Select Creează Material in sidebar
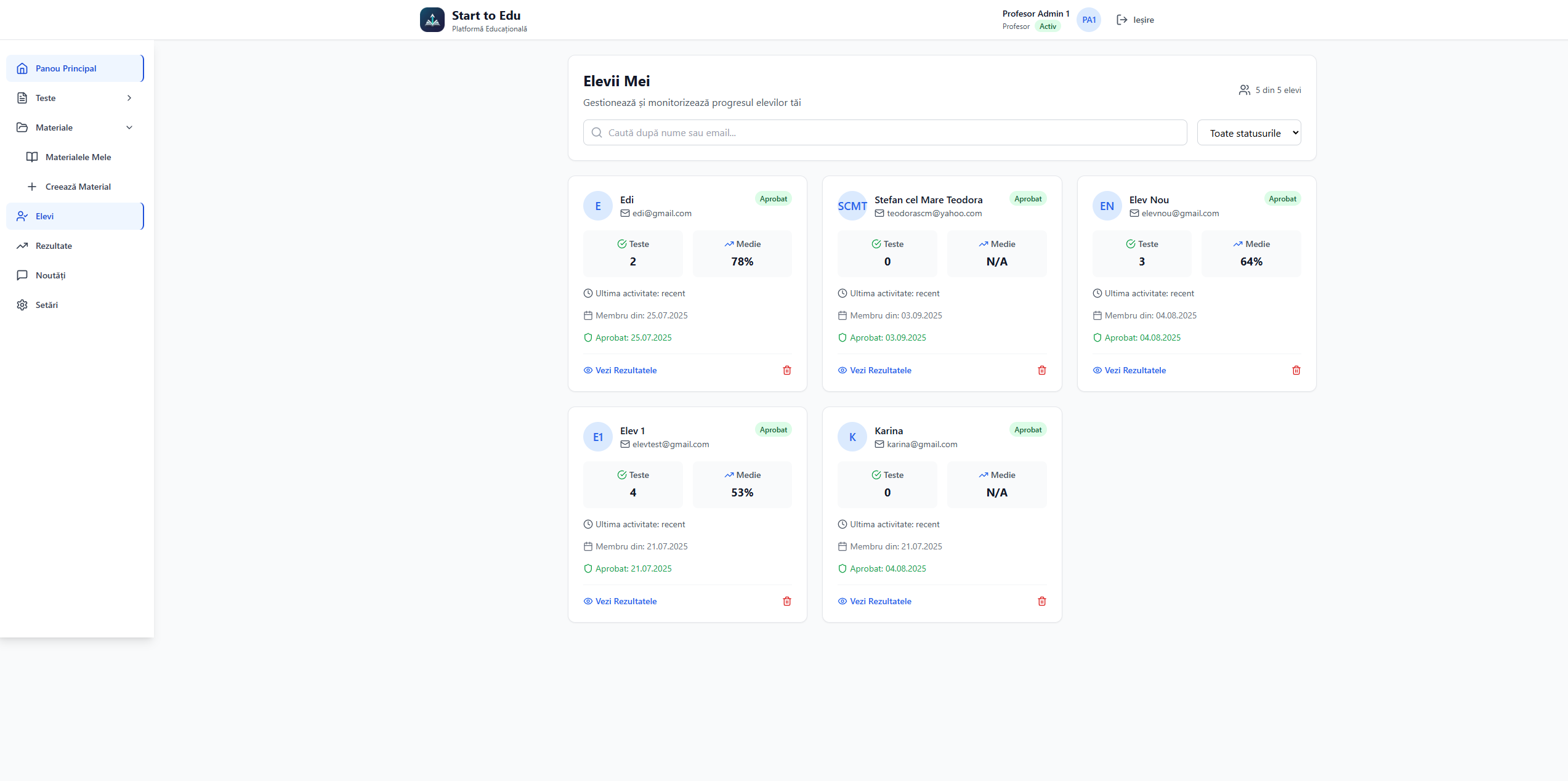 coord(78,187)
